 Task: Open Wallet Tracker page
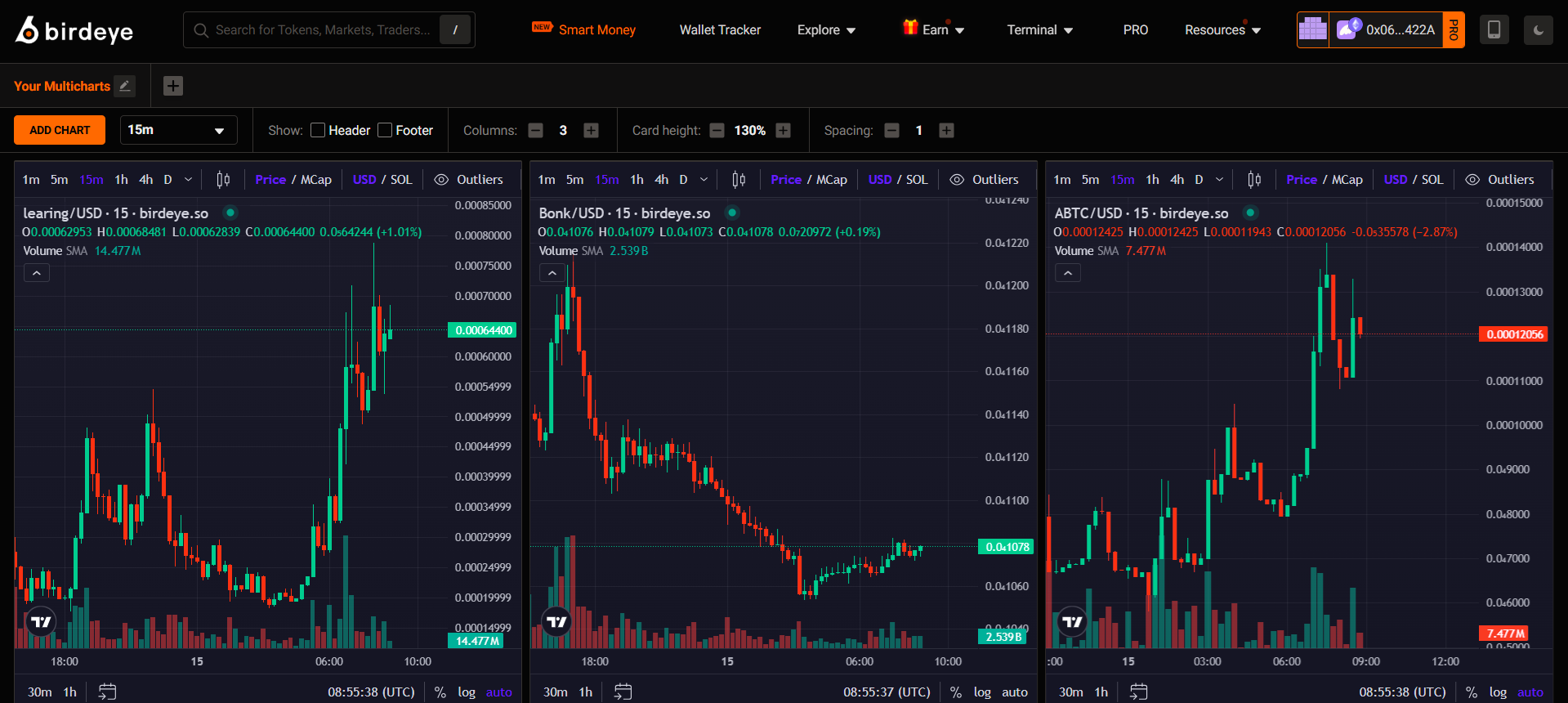[x=720, y=30]
